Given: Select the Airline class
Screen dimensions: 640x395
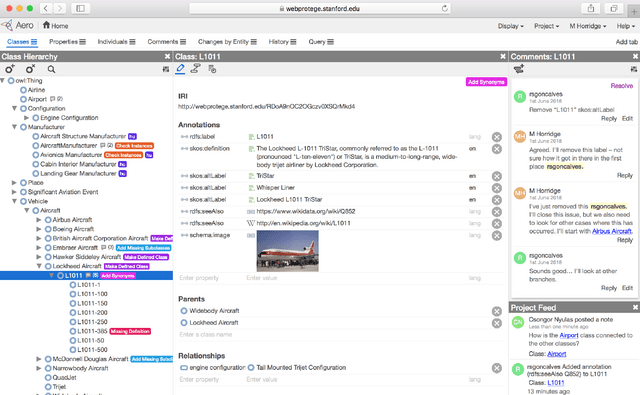Looking at the screenshot, I should click(x=36, y=90).
